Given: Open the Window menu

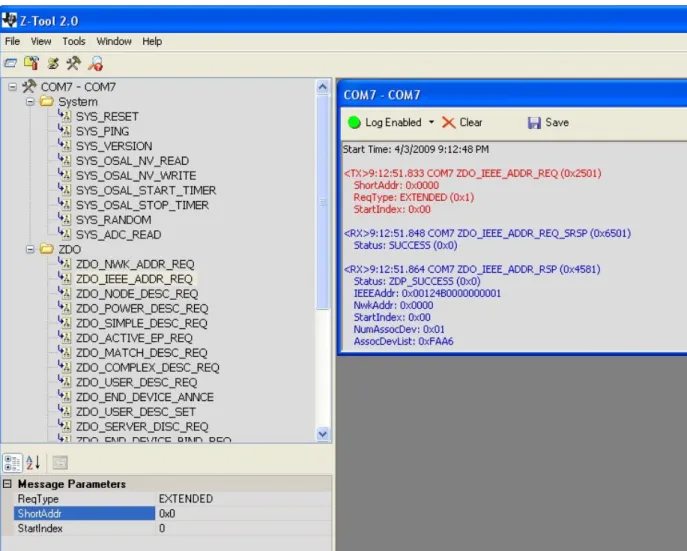Looking at the screenshot, I should tap(114, 41).
